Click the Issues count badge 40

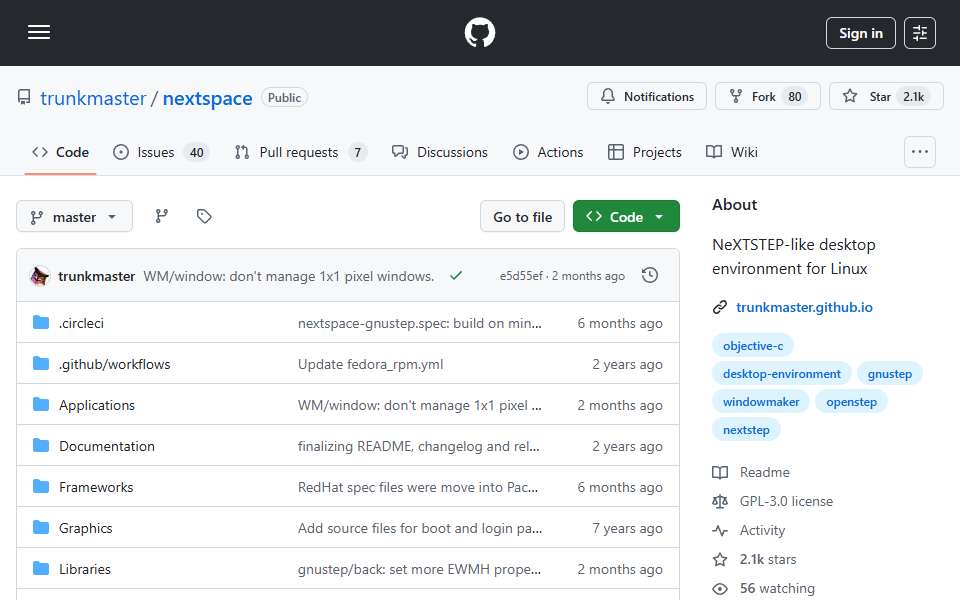pos(197,152)
